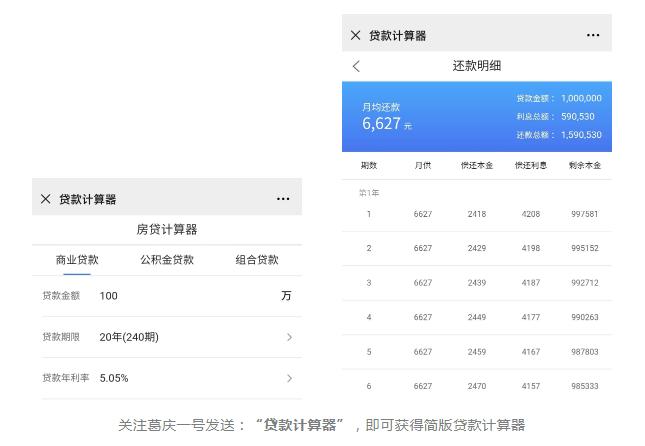The height and width of the screenshot is (446, 645).
Task: Open the three-dot menu in left 贷款计算器 header
Action: [x=283, y=199]
